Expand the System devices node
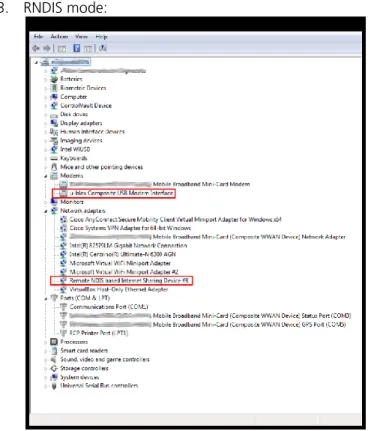The image size is (383, 431). click(x=46, y=377)
